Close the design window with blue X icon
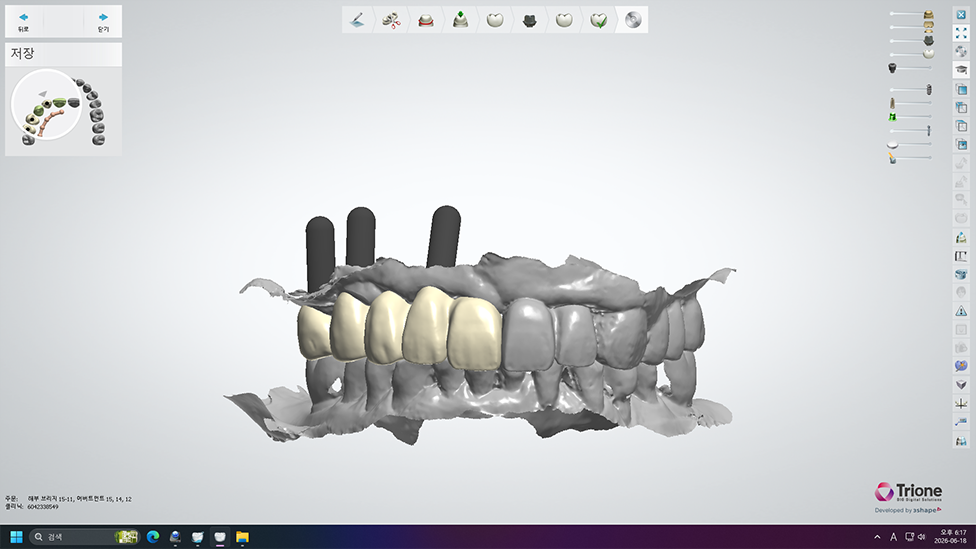Viewport: 976px width, 549px height. point(961,14)
